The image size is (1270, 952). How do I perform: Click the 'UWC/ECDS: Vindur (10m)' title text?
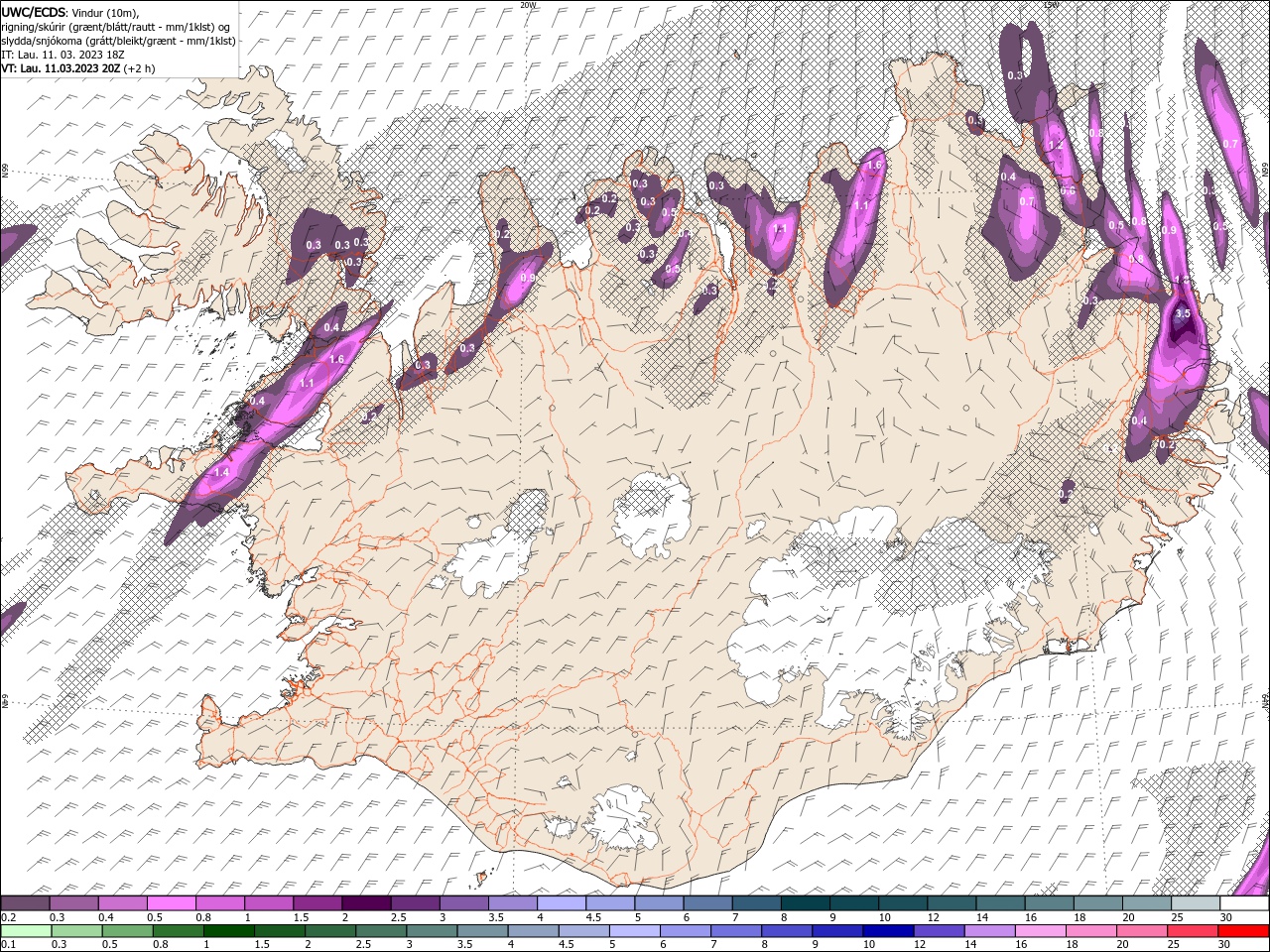pos(70,12)
